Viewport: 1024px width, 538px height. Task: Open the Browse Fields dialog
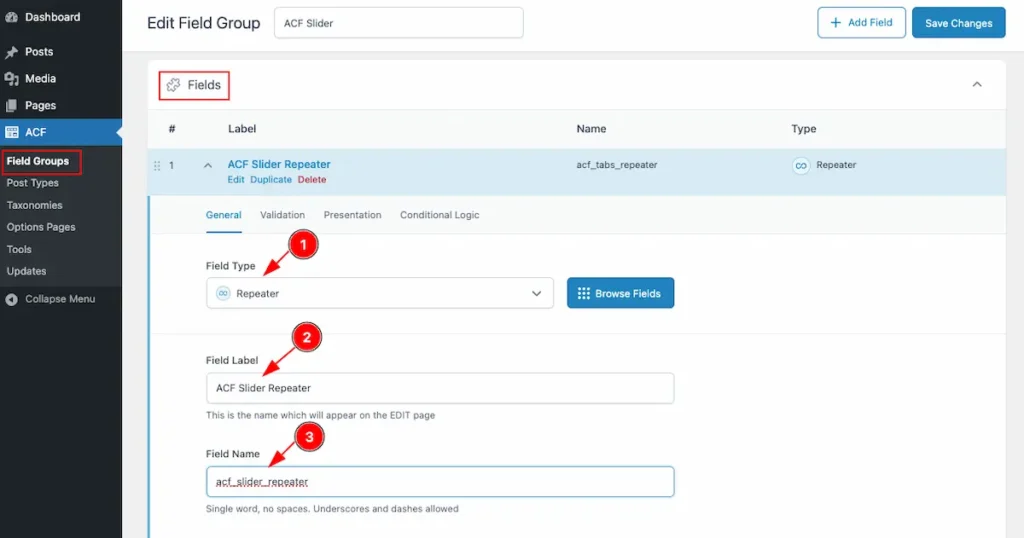pyautogui.click(x=620, y=293)
